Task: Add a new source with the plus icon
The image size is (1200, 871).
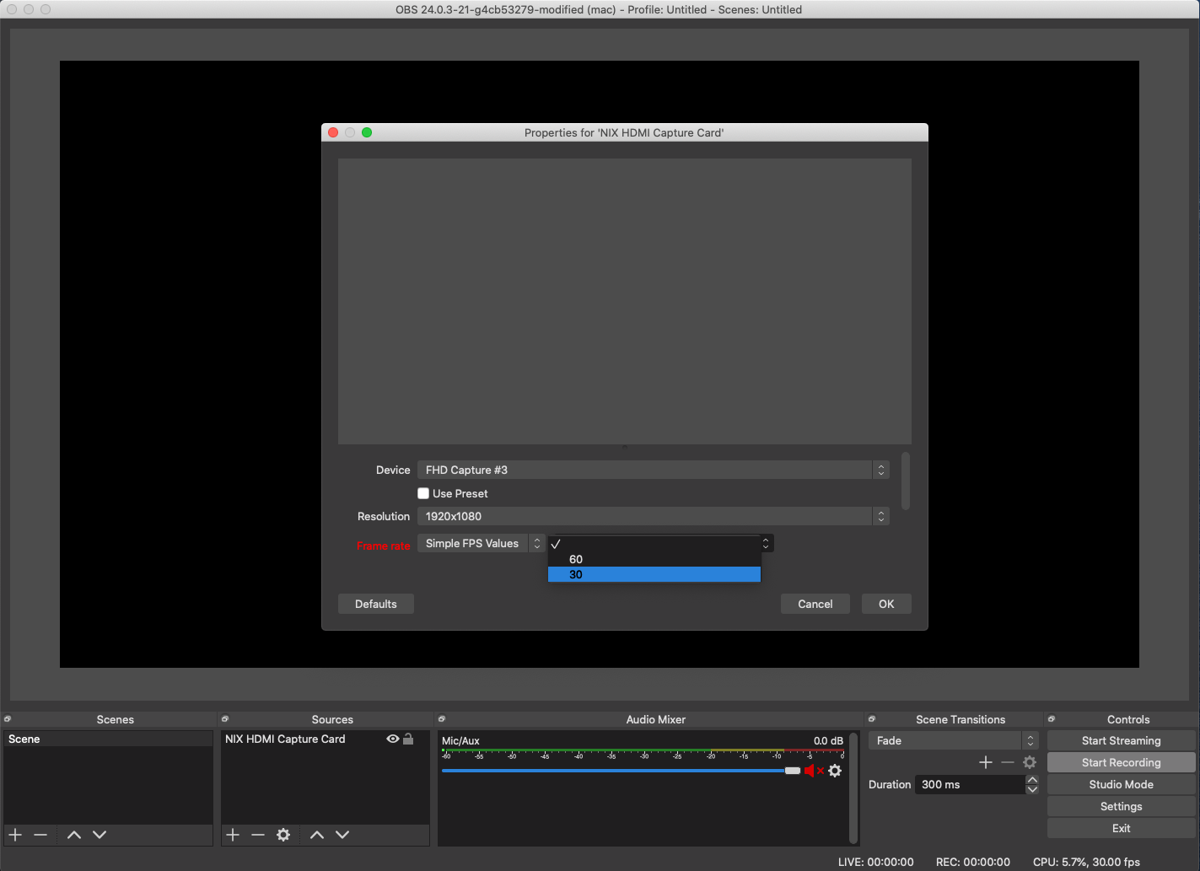Action: click(232, 834)
